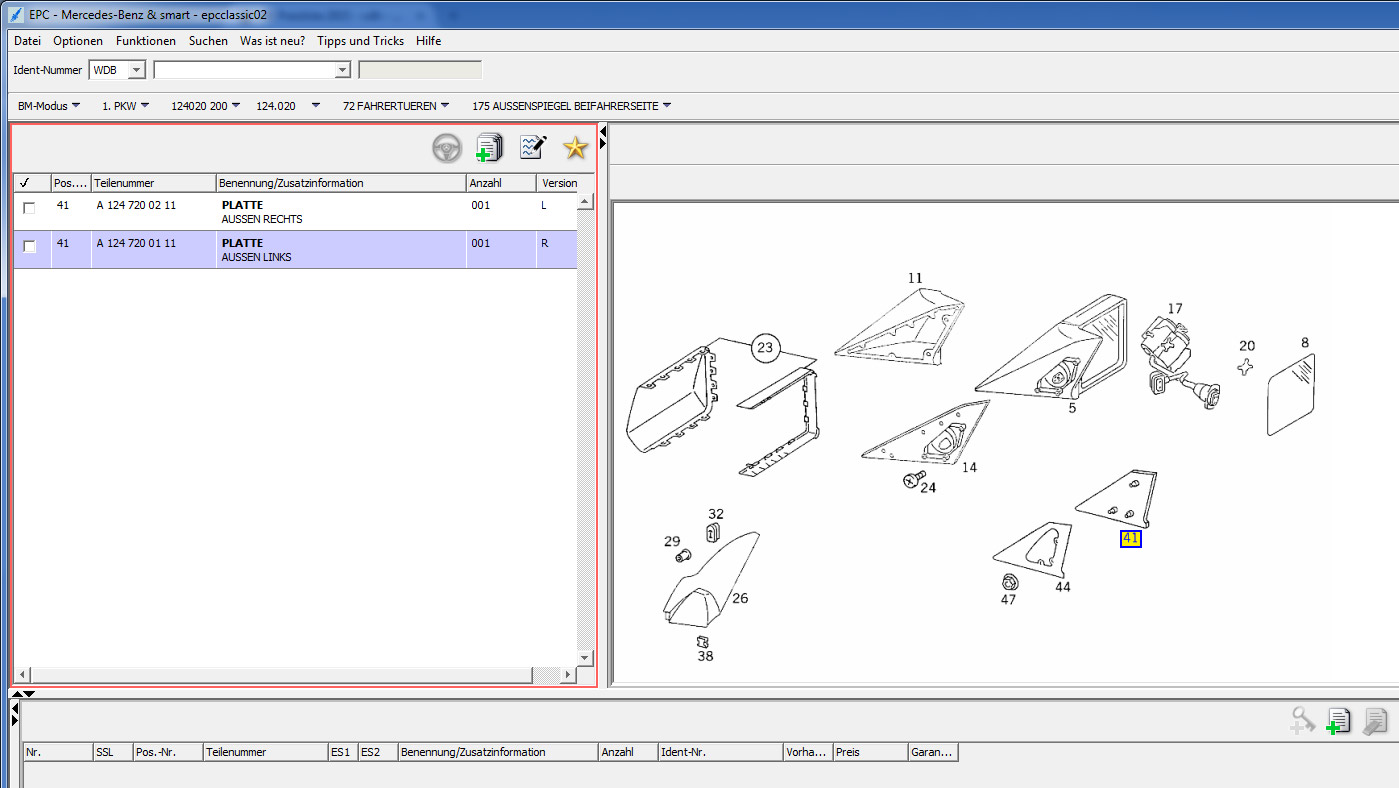Click the Preis column header in bottom table
The height and width of the screenshot is (788, 1399).
point(870,752)
